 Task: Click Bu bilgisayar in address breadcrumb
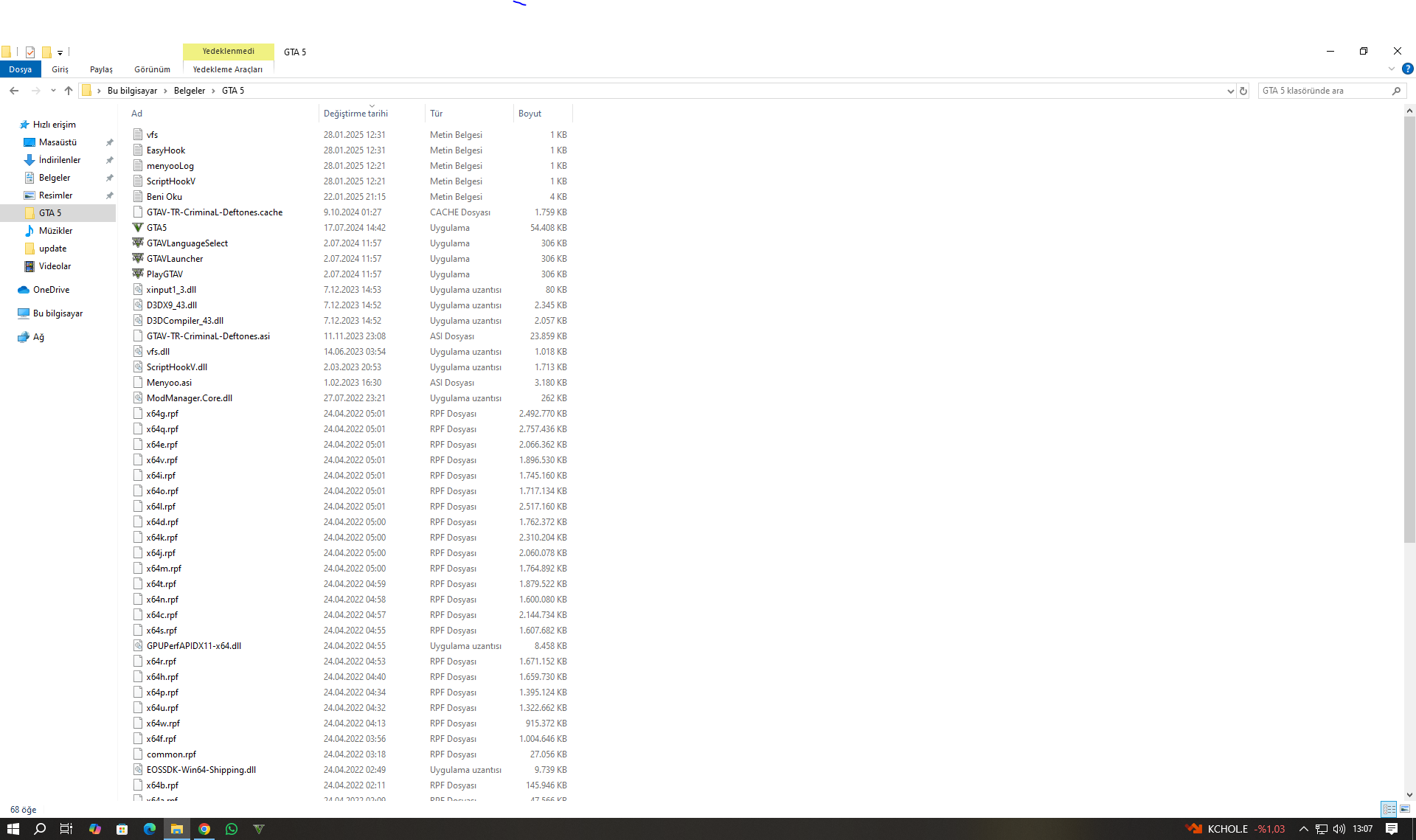[132, 91]
